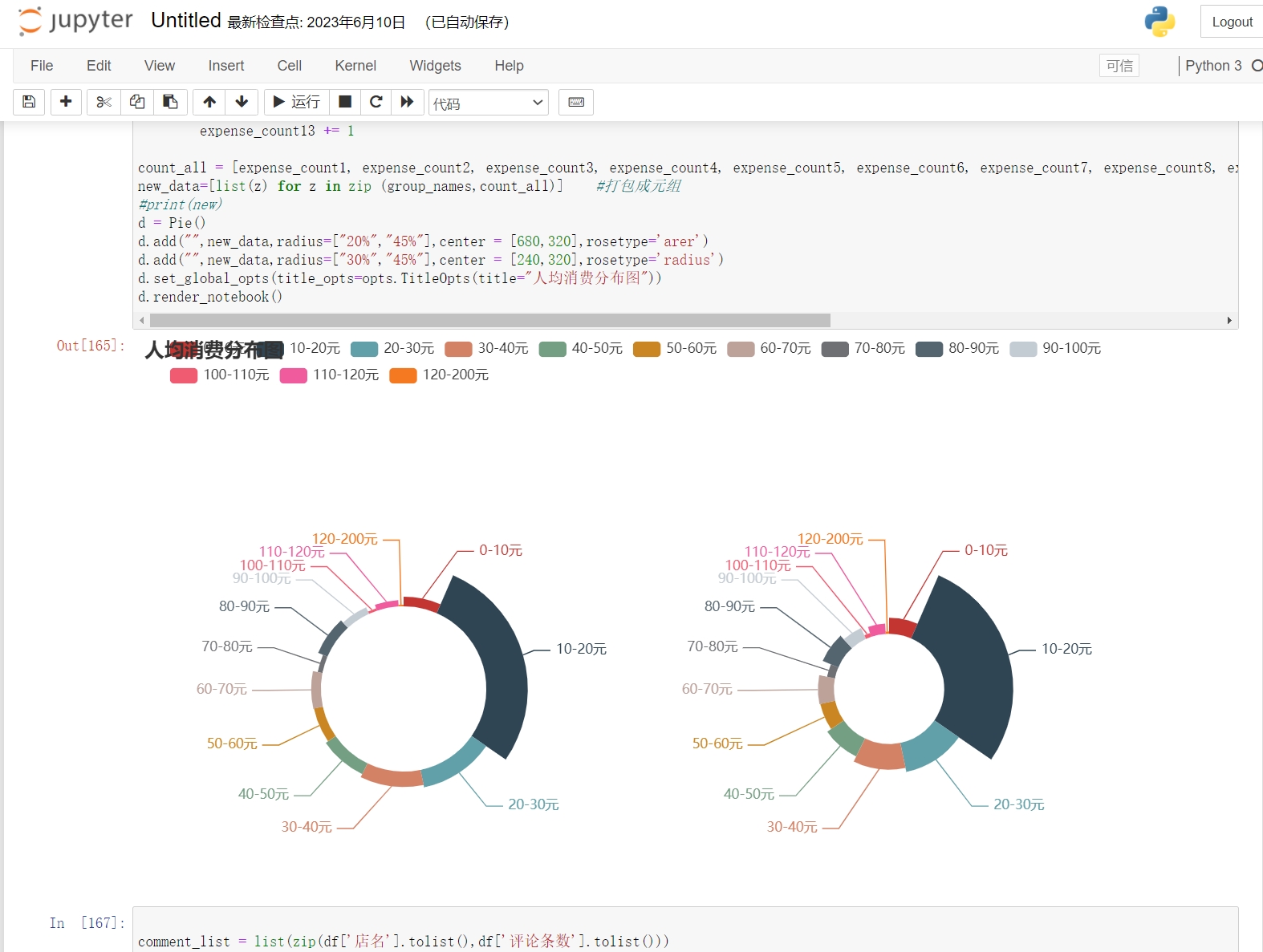1263x952 pixels.
Task: Click the 60-70元 label on left pie
Action: (x=221, y=689)
